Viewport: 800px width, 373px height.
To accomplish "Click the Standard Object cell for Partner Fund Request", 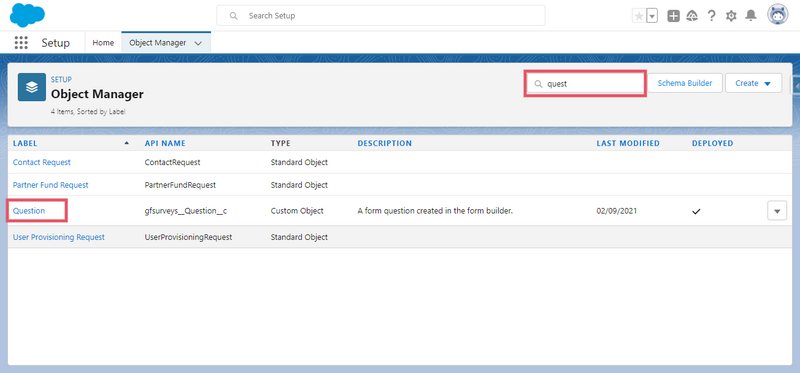I will click(299, 185).
